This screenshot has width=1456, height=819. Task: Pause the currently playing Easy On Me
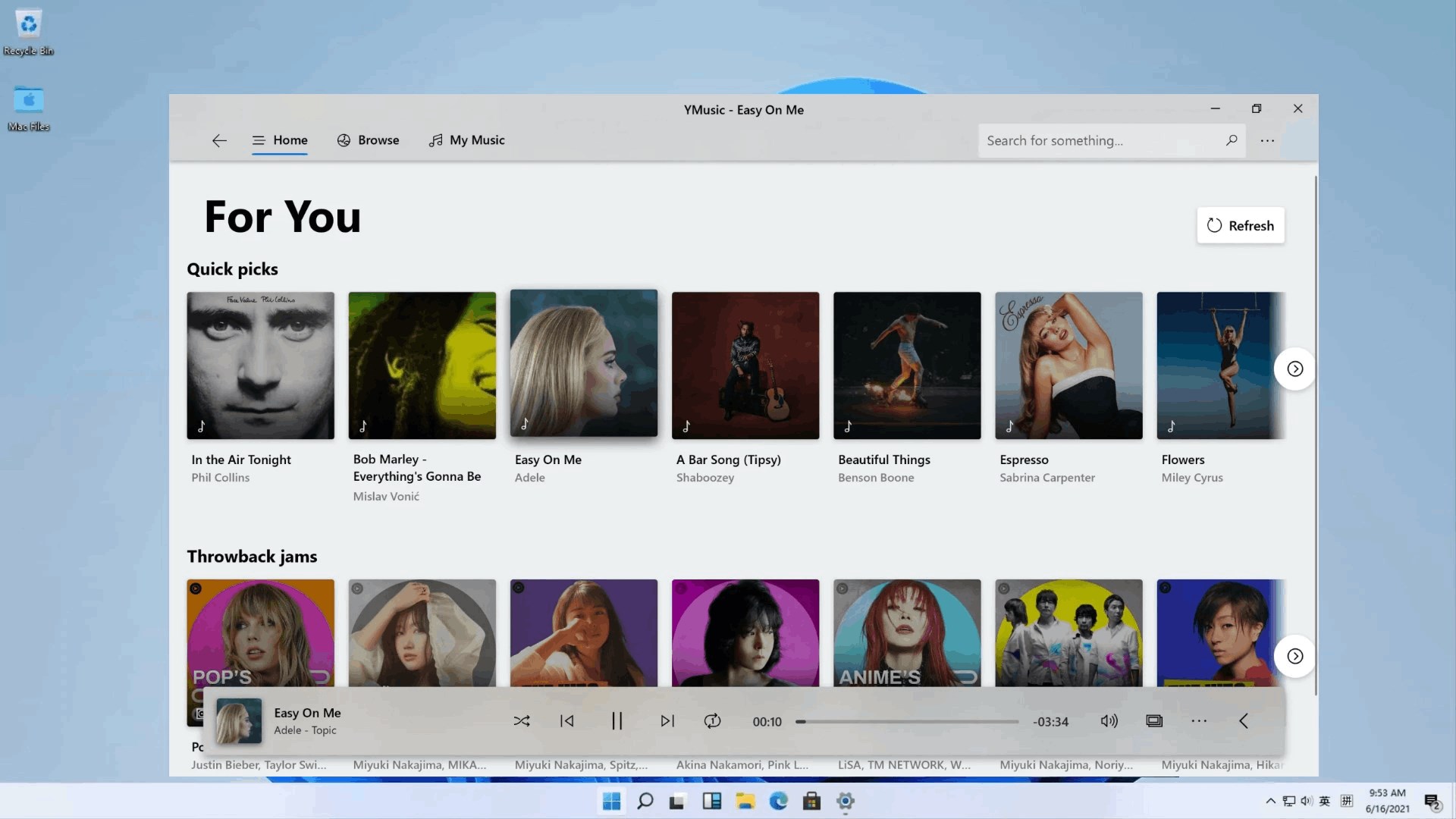click(617, 720)
